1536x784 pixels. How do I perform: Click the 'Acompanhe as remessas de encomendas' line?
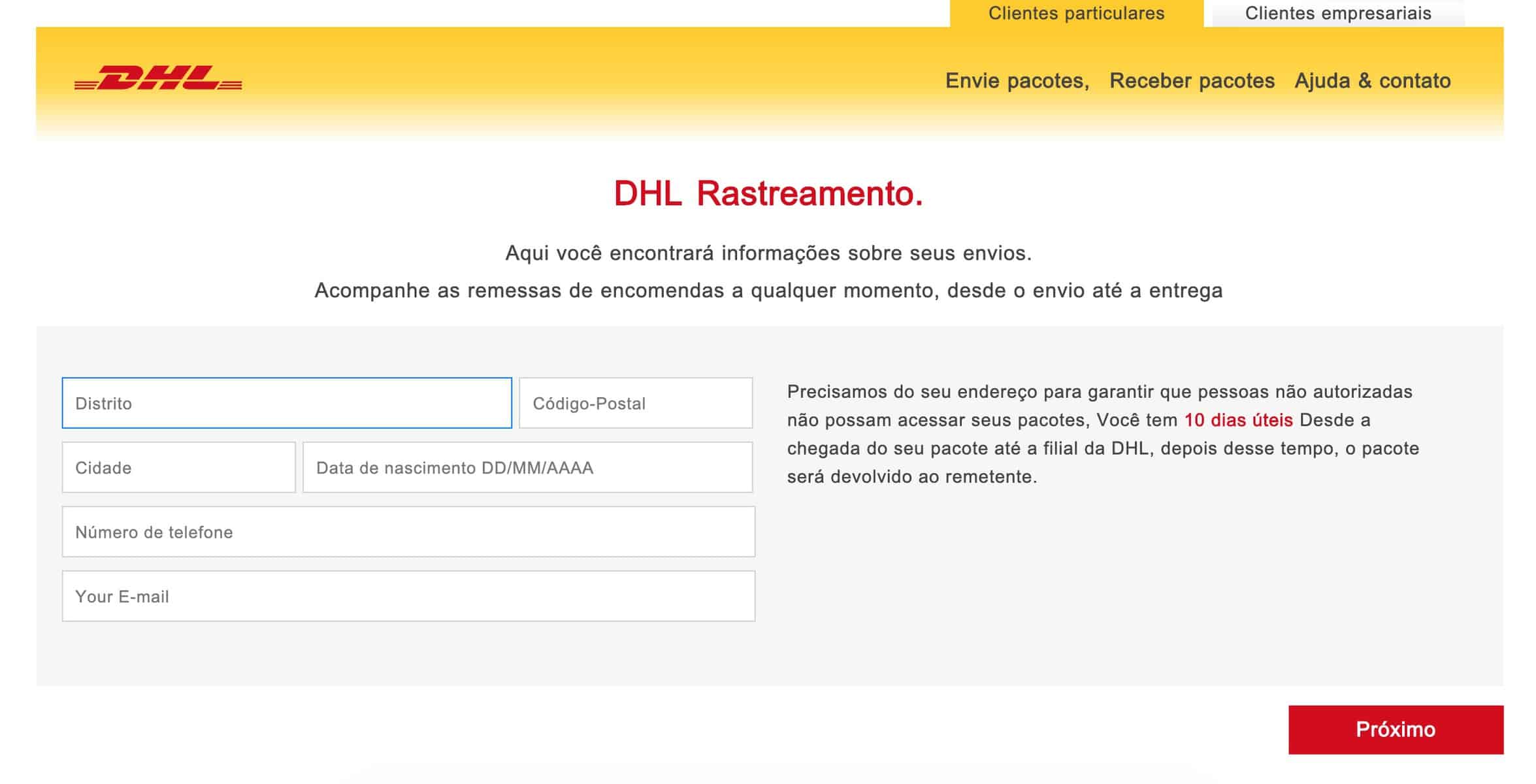coord(768,291)
